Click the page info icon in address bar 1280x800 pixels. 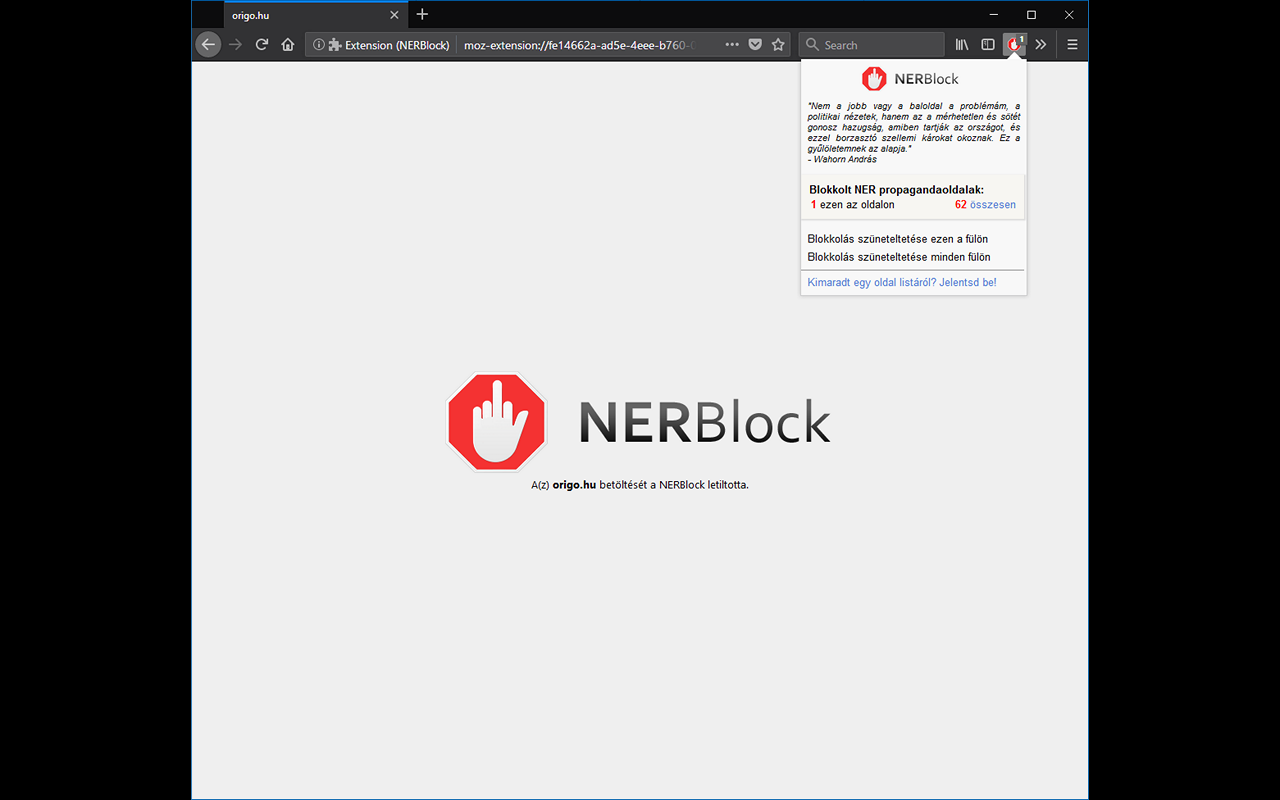tap(317, 44)
